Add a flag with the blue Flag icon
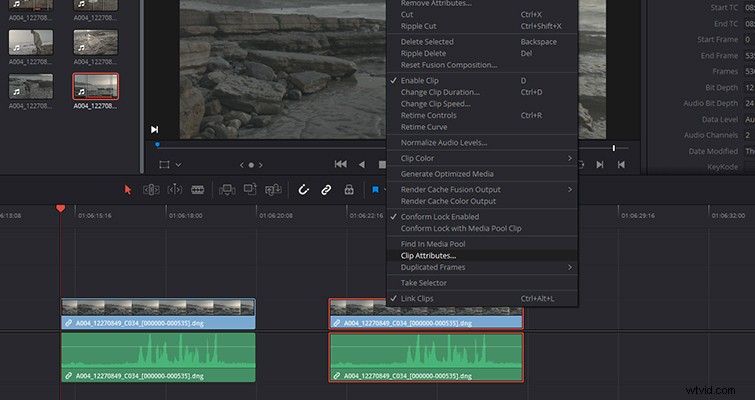The height and width of the screenshot is (400, 755). point(376,190)
